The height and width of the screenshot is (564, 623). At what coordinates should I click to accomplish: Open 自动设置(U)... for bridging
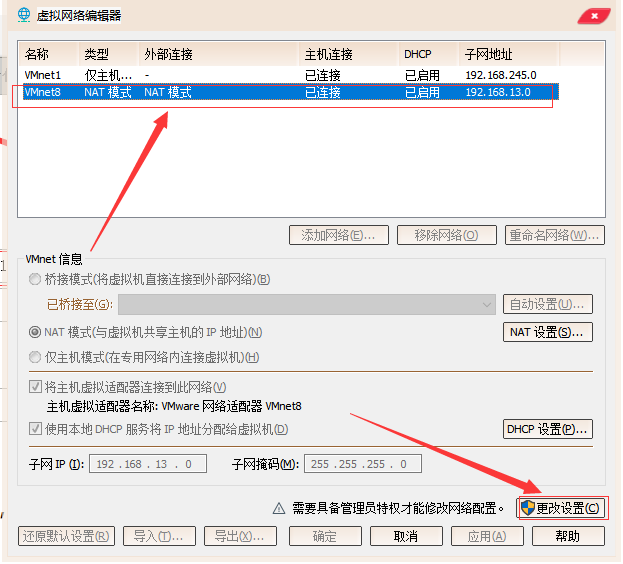[x=548, y=304]
